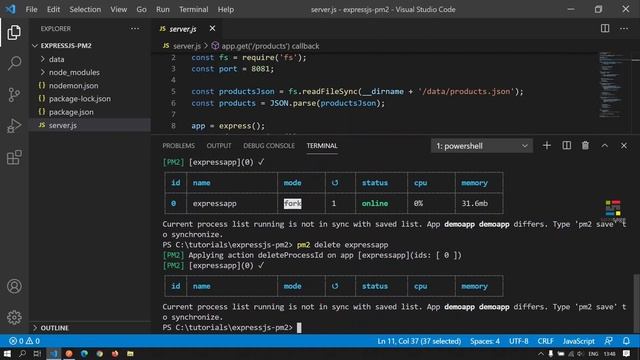Open Source Control view

point(14,95)
